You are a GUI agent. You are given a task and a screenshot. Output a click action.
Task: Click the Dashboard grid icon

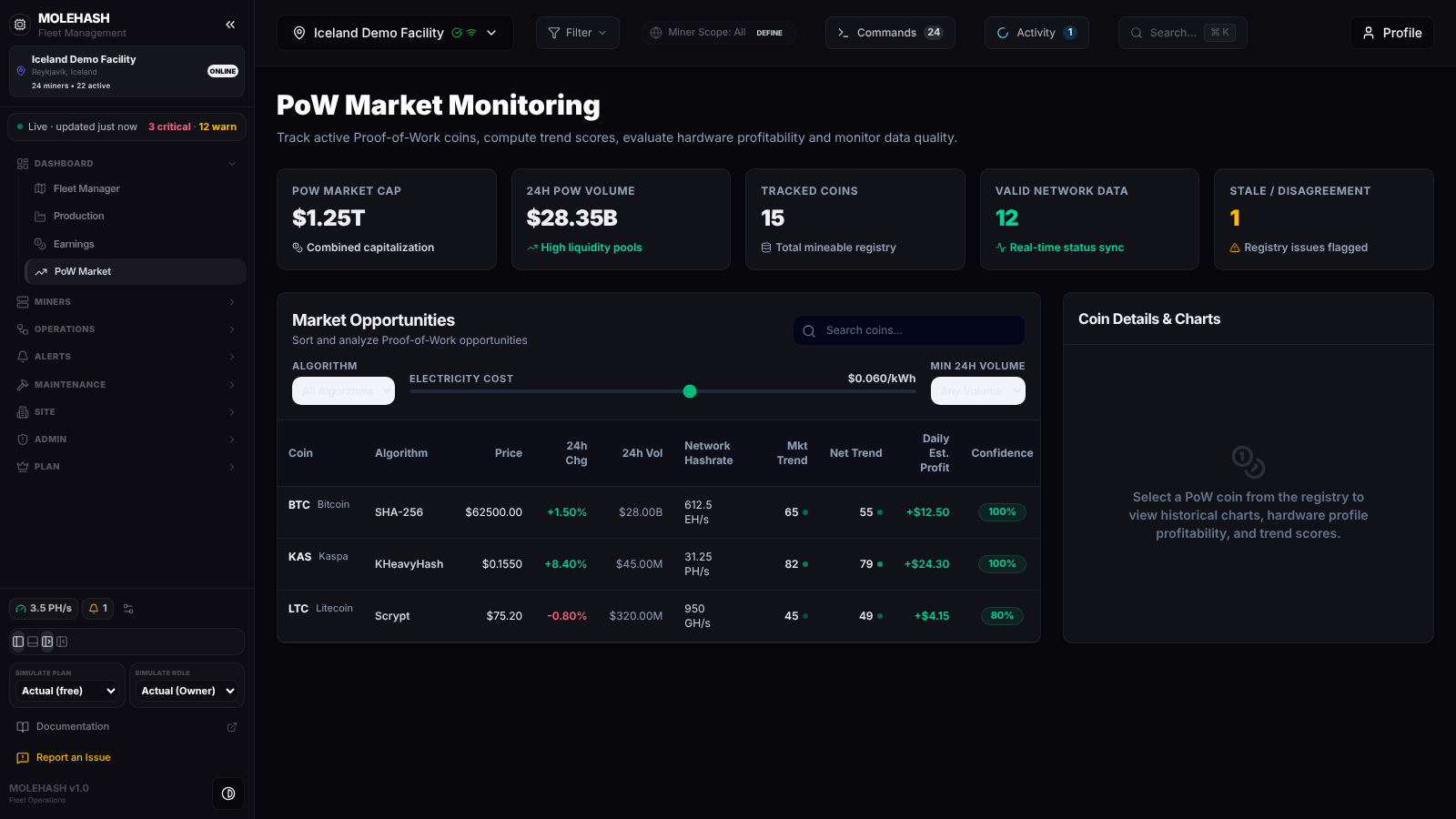pos(23,164)
